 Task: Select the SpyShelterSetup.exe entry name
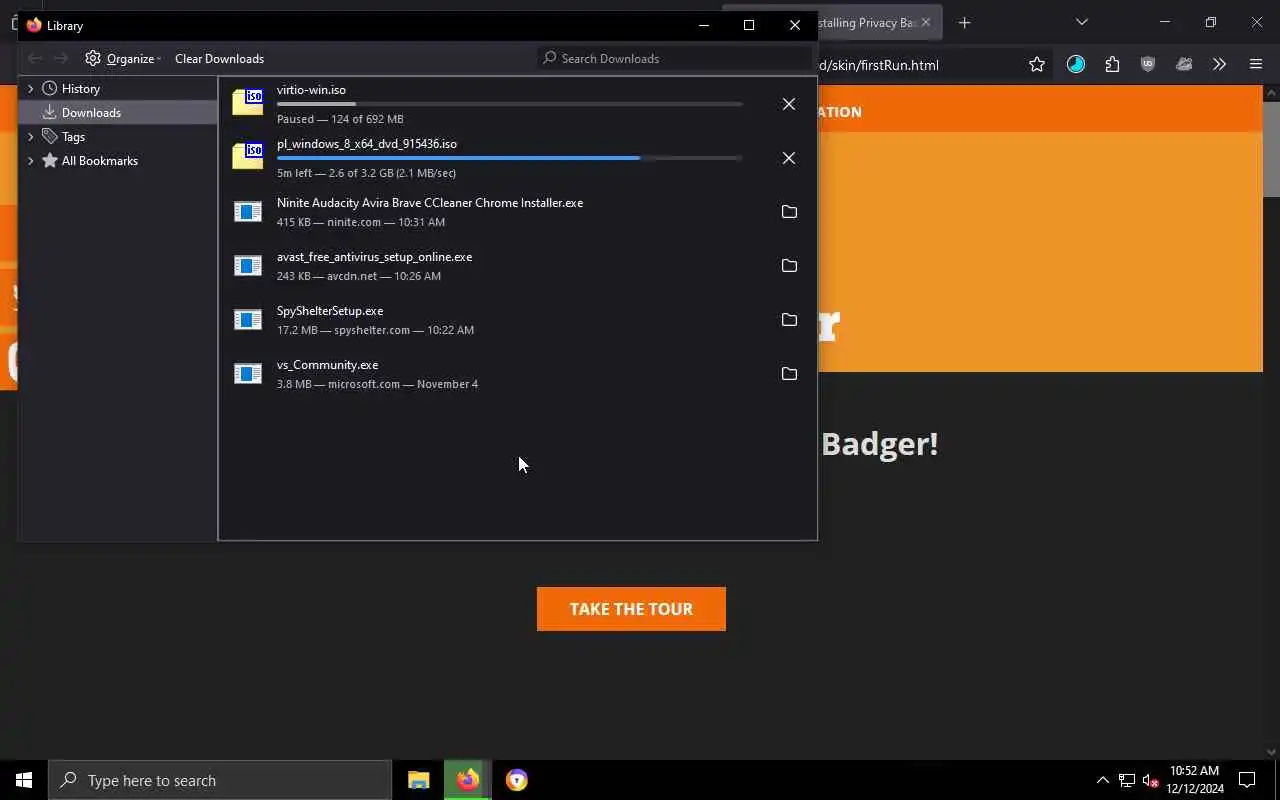click(x=330, y=311)
